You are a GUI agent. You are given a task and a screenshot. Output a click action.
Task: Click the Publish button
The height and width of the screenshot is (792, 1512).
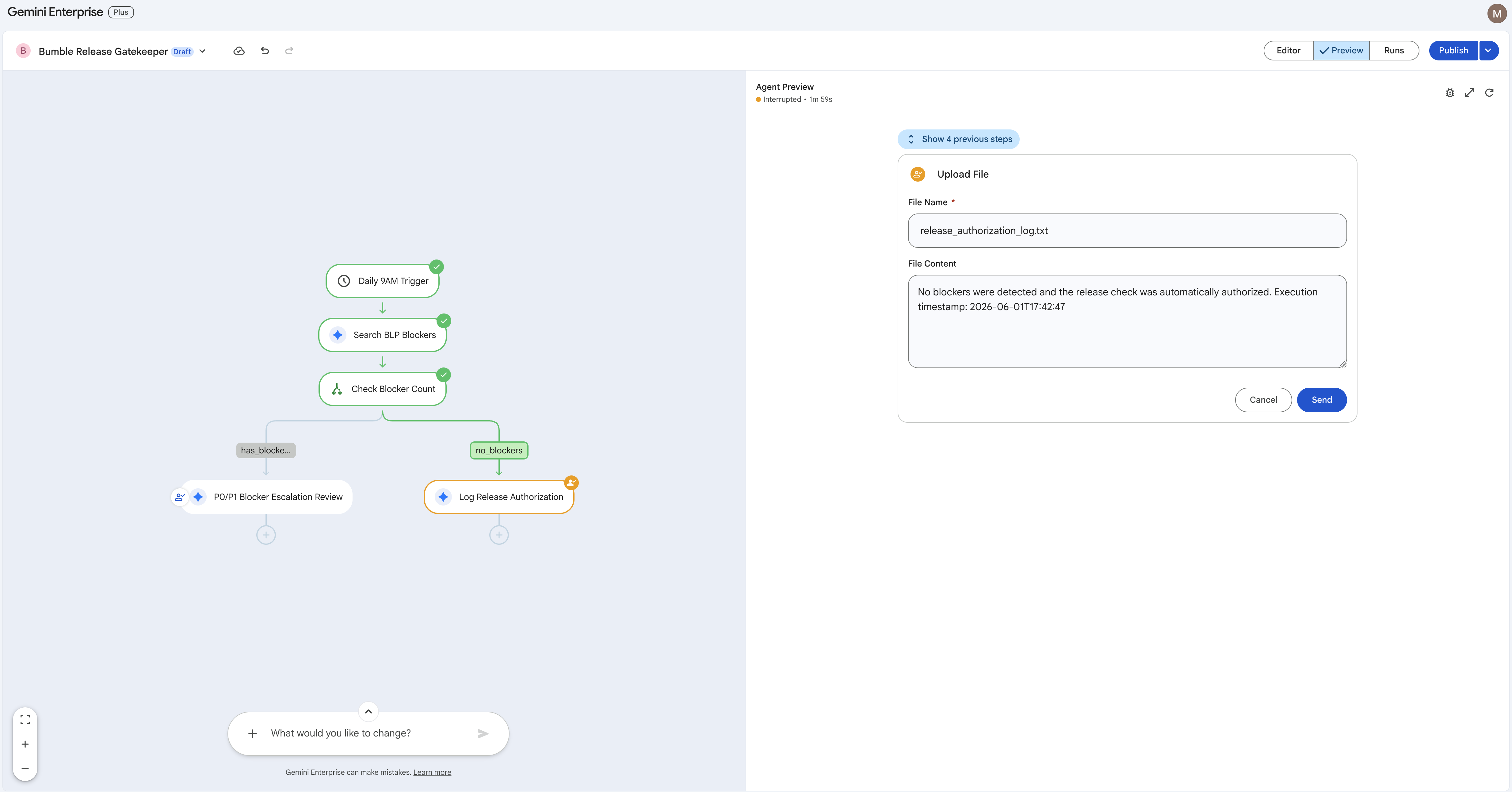(x=1453, y=51)
